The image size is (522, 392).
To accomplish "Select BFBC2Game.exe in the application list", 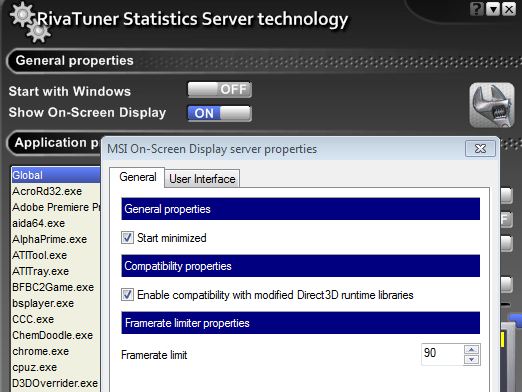I will tap(56, 287).
